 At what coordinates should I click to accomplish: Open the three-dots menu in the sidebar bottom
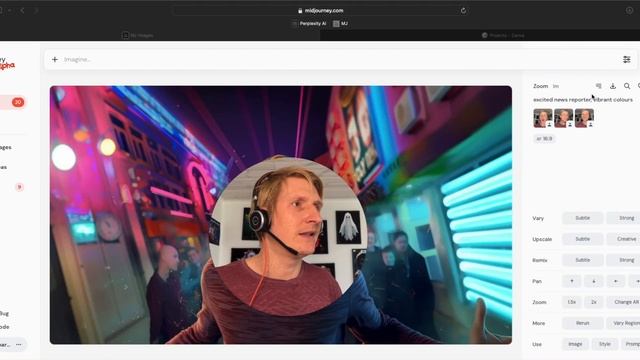click(x=18, y=344)
